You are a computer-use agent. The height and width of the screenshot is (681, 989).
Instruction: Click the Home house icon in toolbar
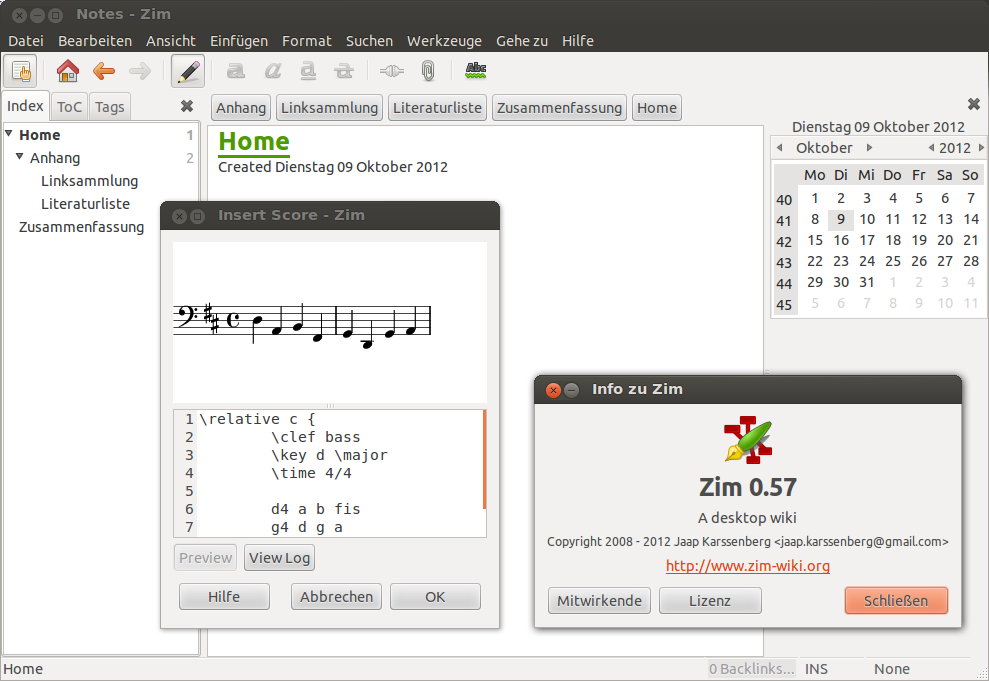coord(67,71)
